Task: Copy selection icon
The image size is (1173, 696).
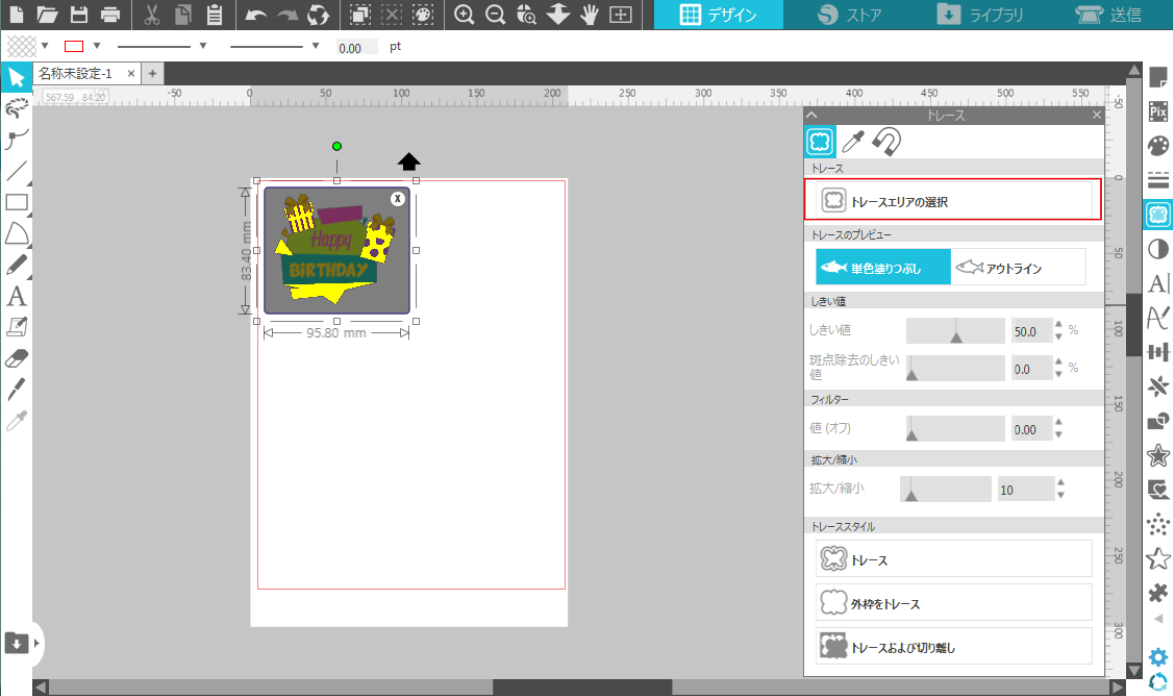Action: point(183,14)
